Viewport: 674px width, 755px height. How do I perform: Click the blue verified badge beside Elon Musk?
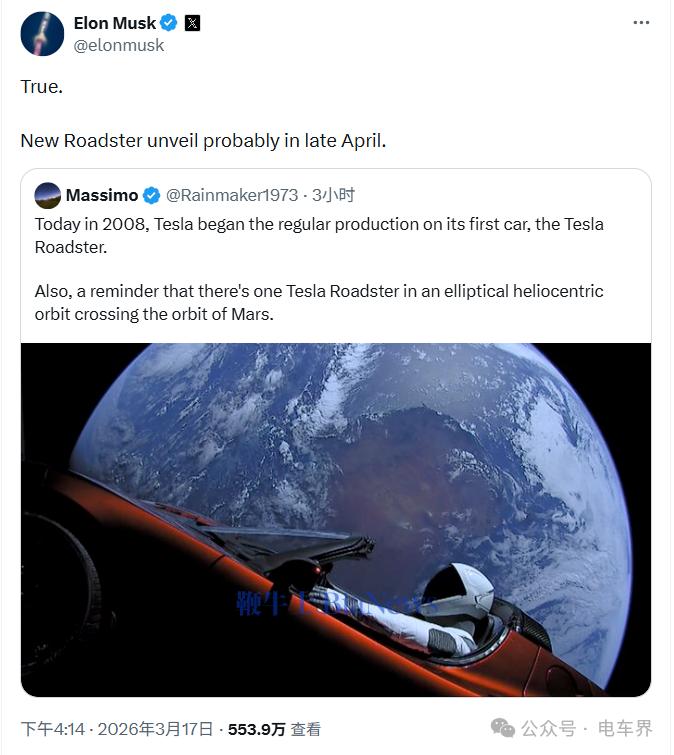coord(171,22)
